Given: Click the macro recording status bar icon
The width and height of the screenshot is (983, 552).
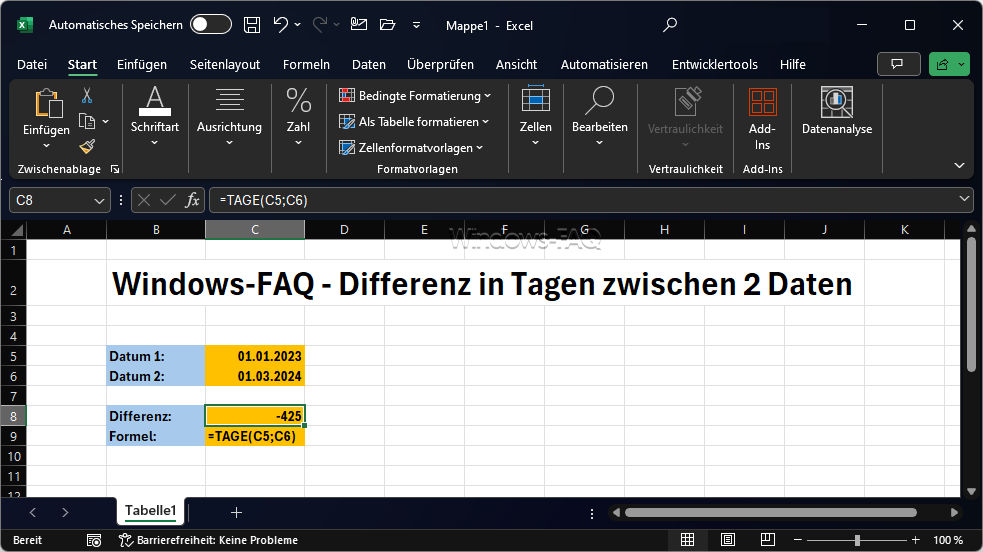Looking at the screenshot, I should 94,540.
